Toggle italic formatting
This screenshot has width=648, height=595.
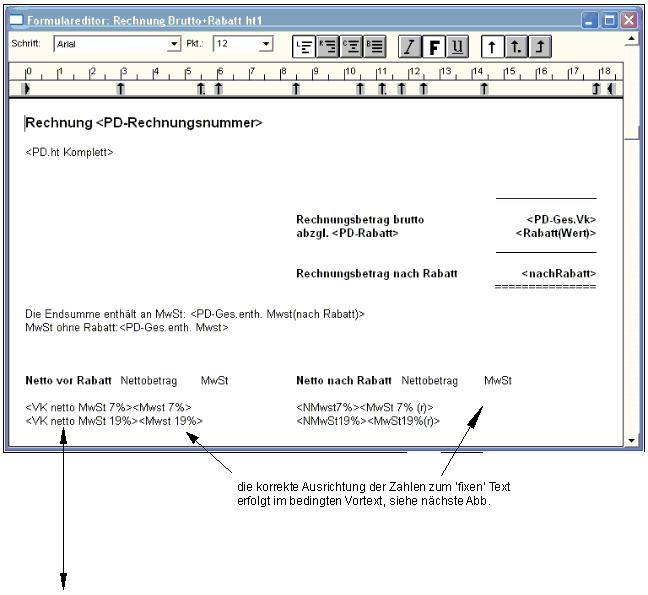[x=410, y=45]
